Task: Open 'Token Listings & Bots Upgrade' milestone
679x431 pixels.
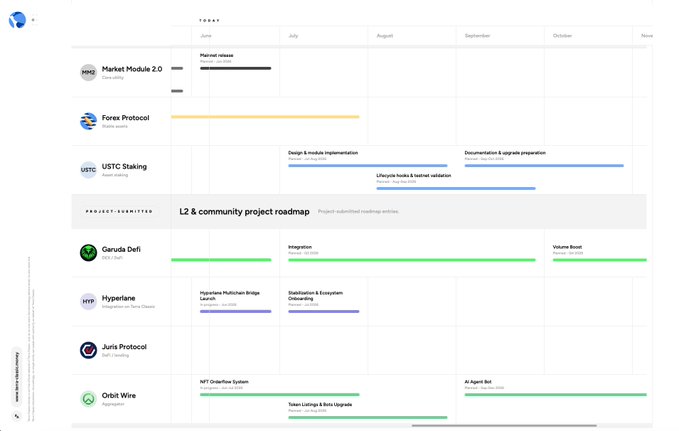Action: (320, 405)
